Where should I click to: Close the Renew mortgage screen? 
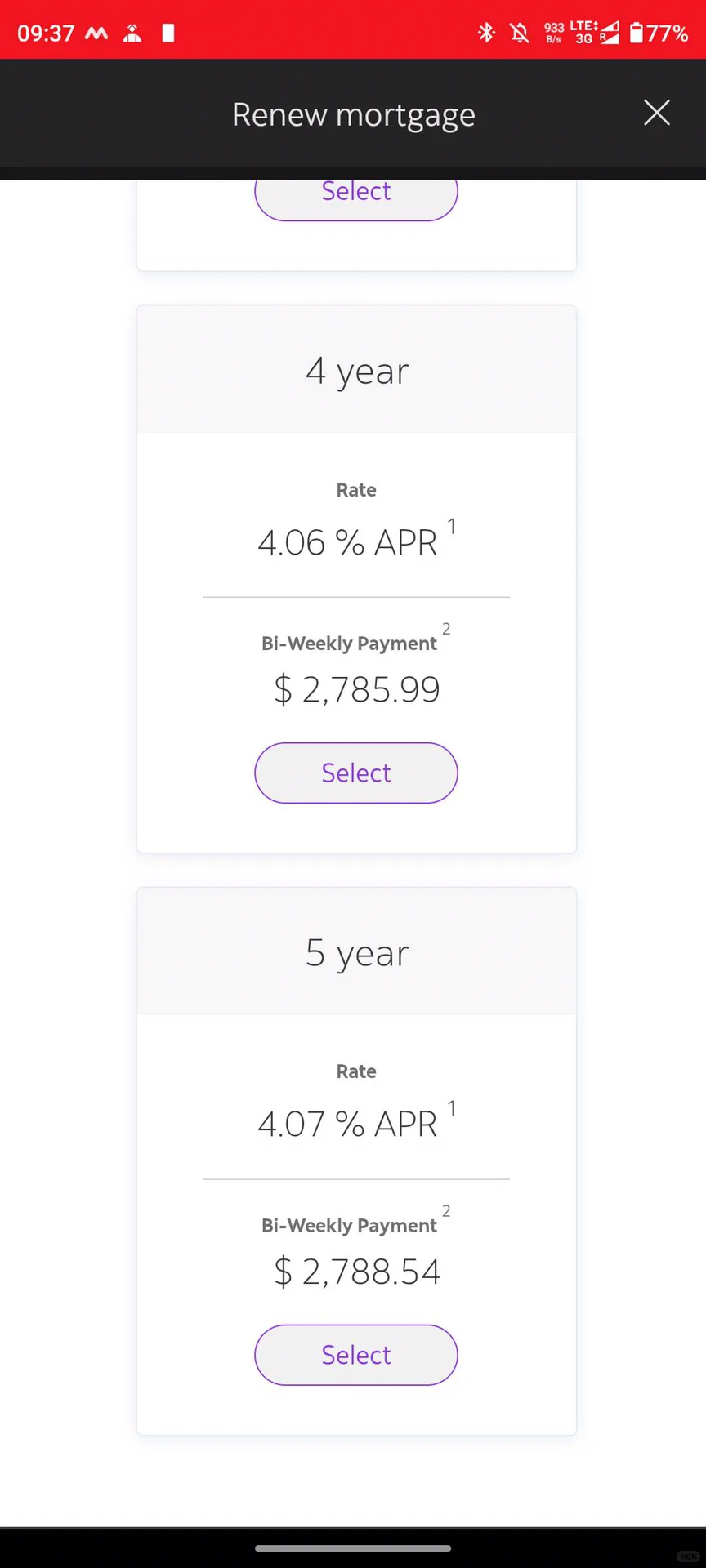coord(657,113)
